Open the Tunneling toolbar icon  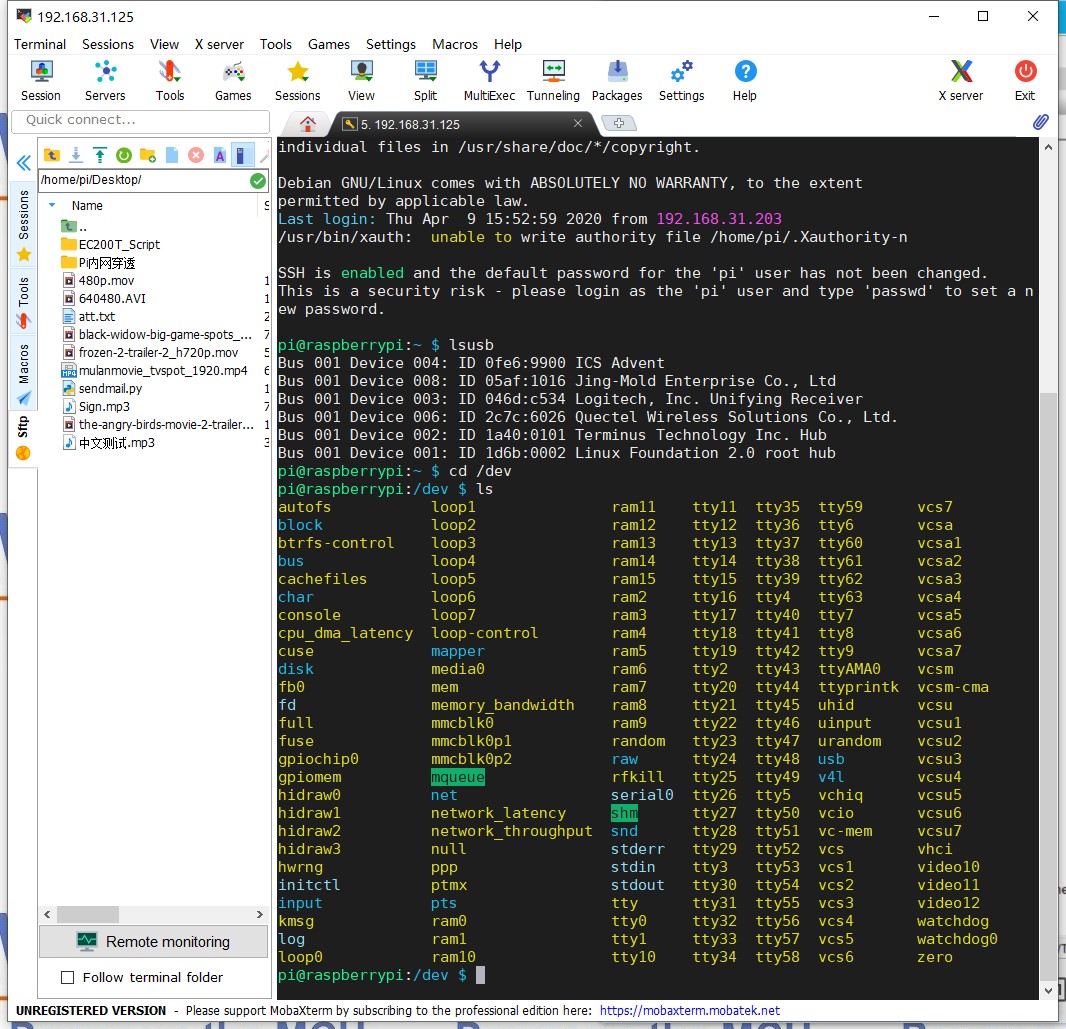(553, 80)
